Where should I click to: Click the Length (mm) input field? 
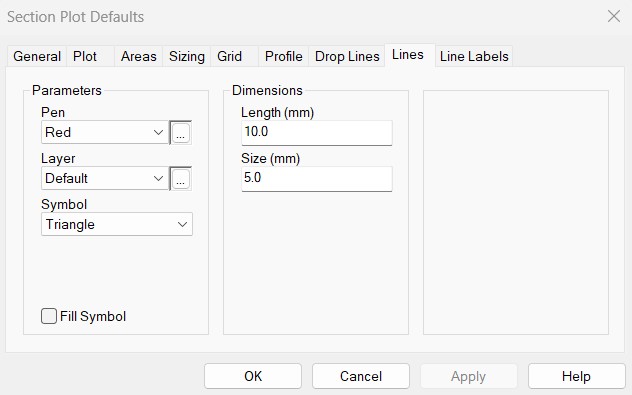[317, 133]
